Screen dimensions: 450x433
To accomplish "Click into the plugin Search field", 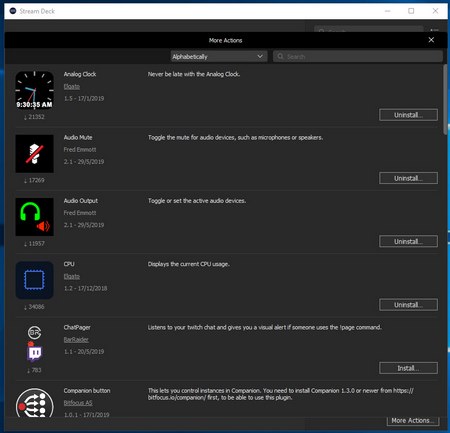I will coord(358,56).
